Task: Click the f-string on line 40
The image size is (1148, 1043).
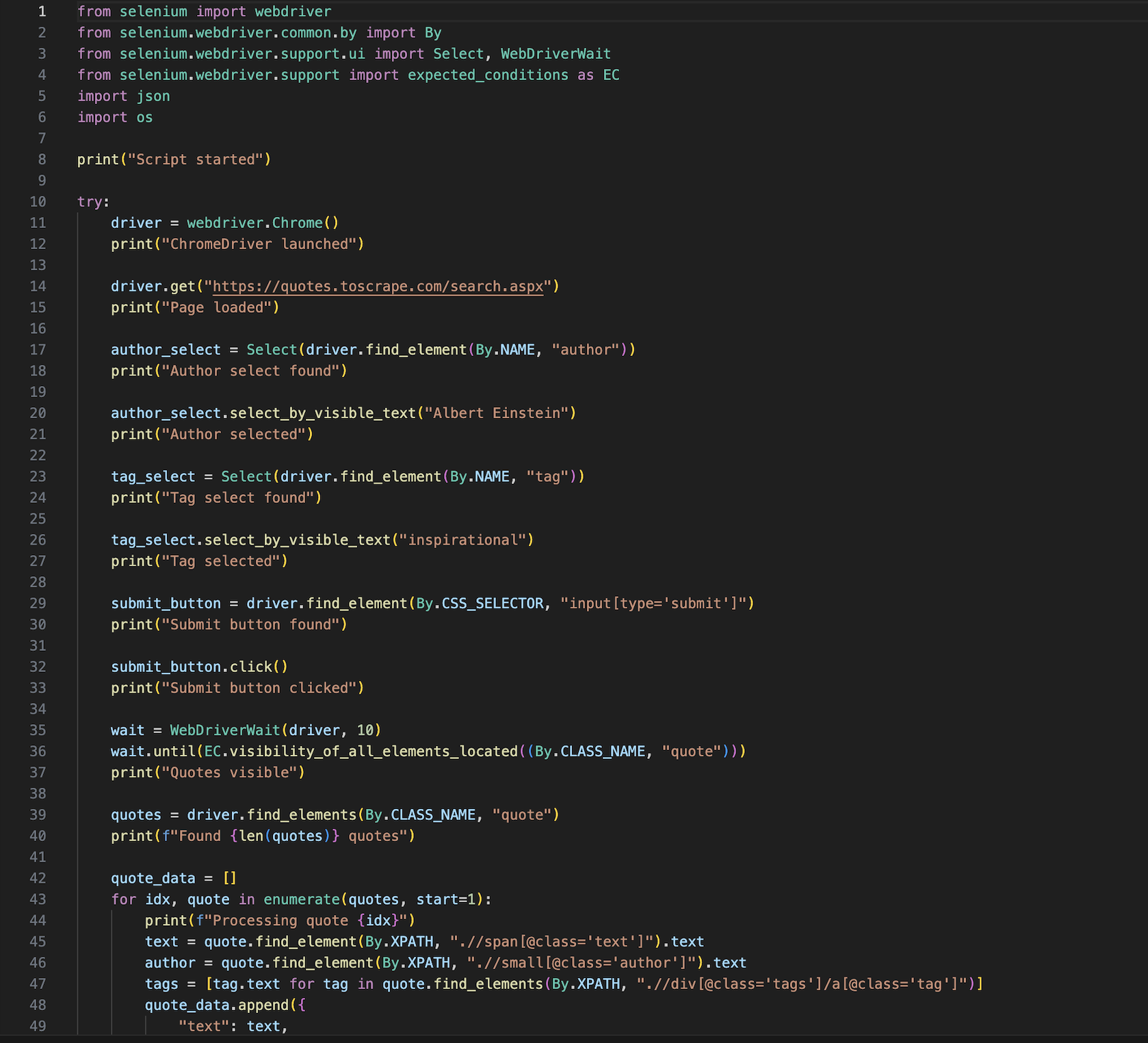Action: point(287,836)
